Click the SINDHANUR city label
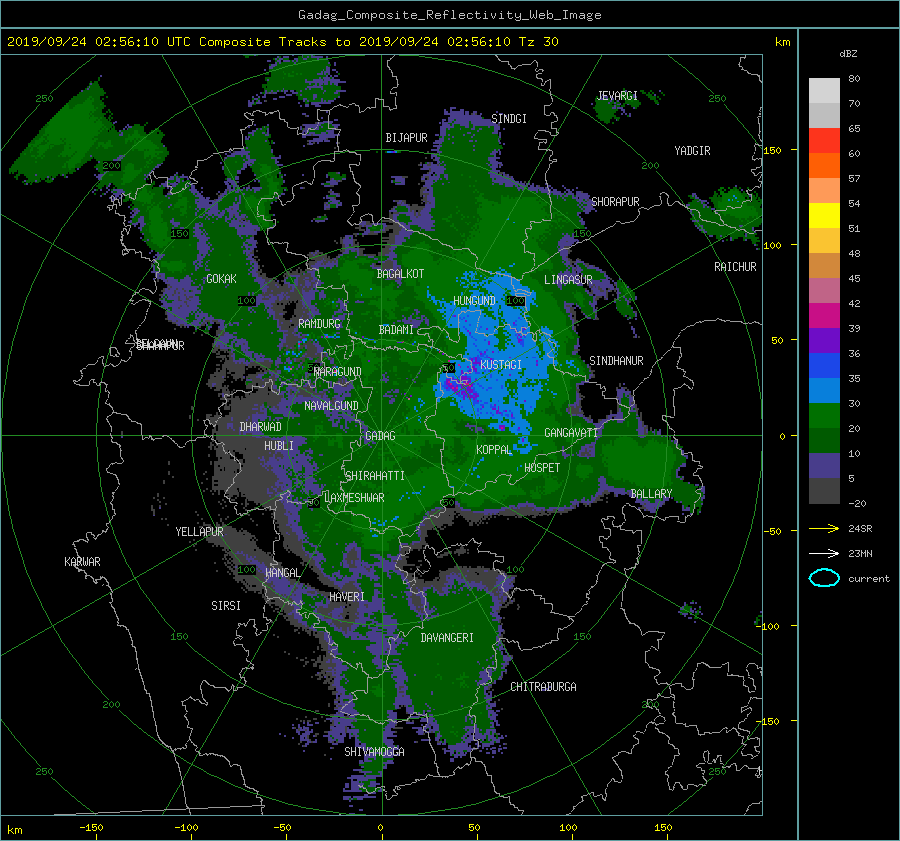The height and width of the screenshot is (841, 900). [616, 361]
